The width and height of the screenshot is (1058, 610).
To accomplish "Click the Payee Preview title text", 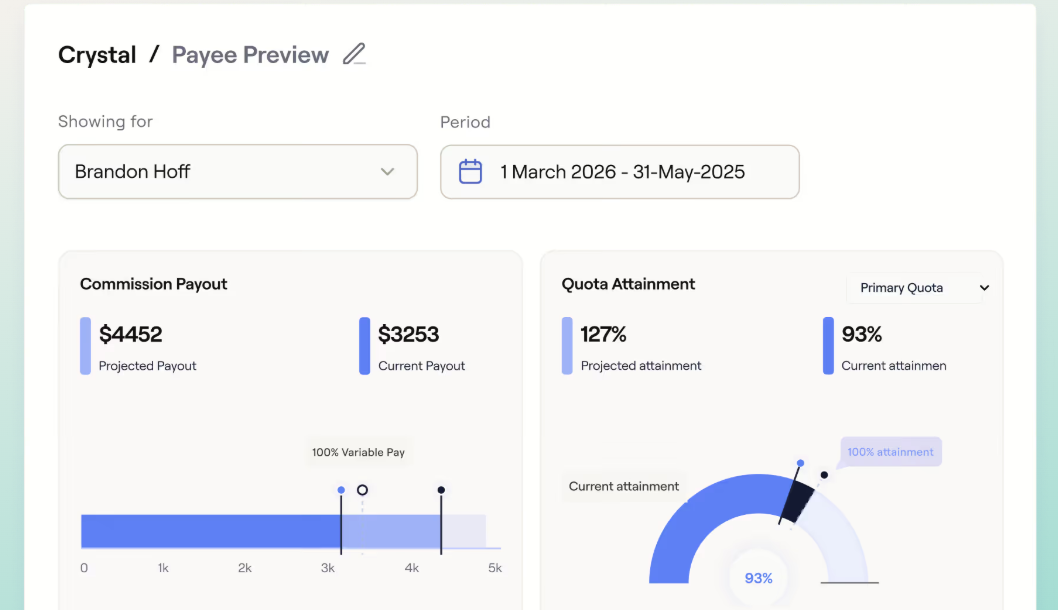I will [x=250, y=55].
